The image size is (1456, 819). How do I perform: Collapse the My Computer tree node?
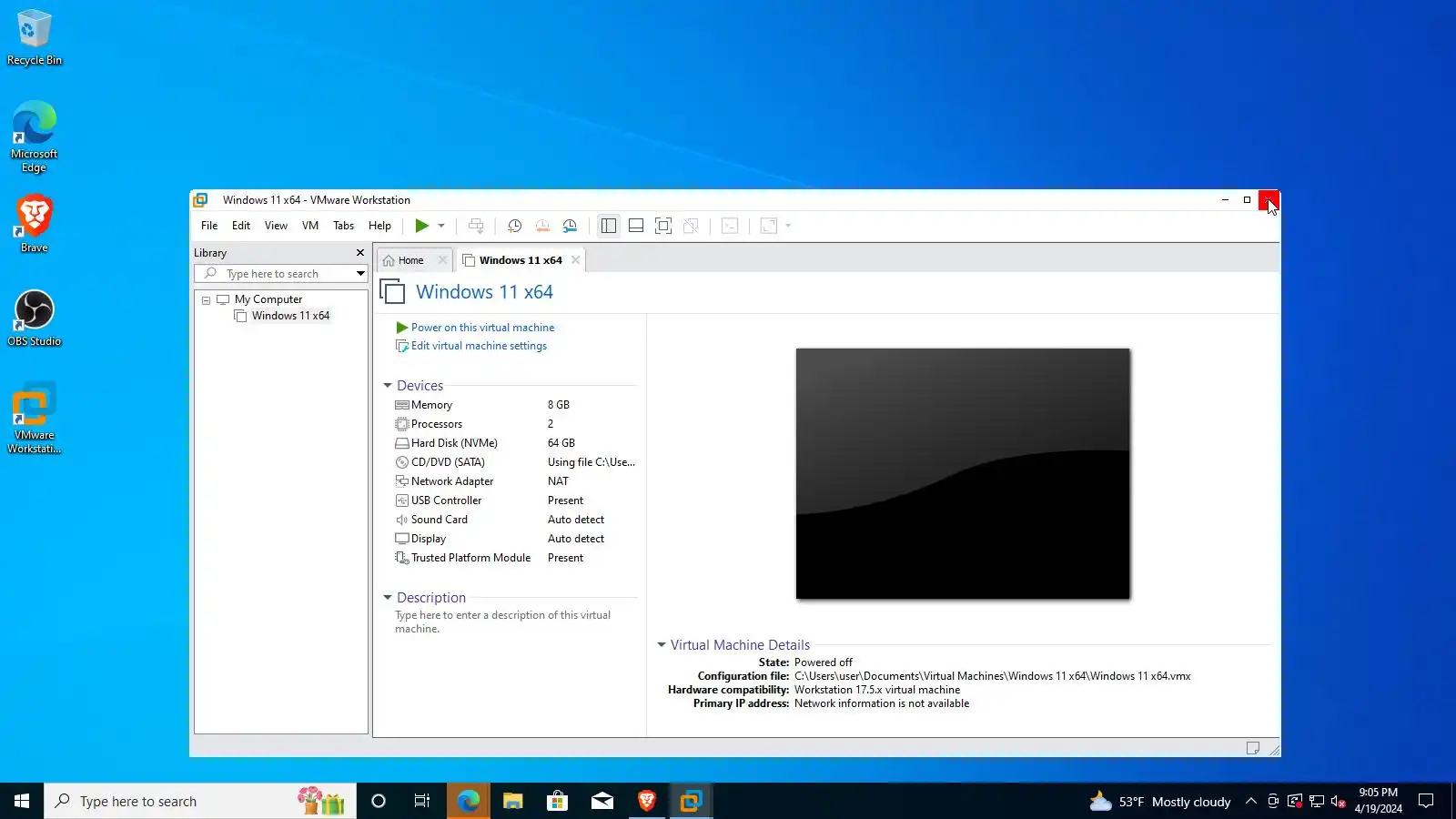pos(207,299)
